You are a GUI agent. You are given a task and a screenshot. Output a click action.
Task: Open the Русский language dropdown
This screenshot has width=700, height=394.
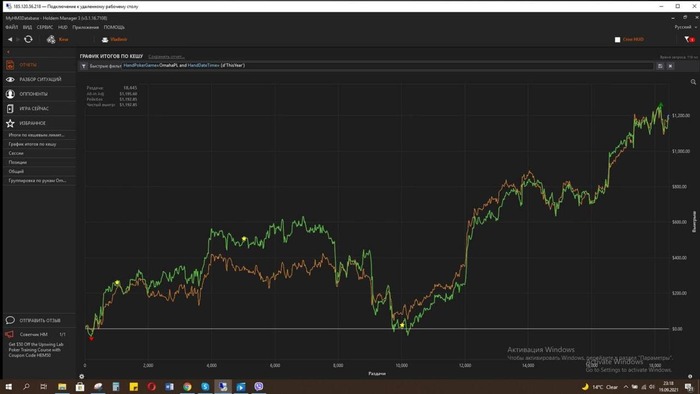pos(685,27)
